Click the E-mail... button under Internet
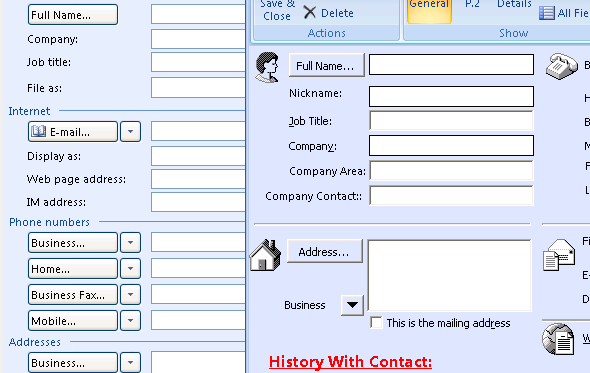 (73, 131)
